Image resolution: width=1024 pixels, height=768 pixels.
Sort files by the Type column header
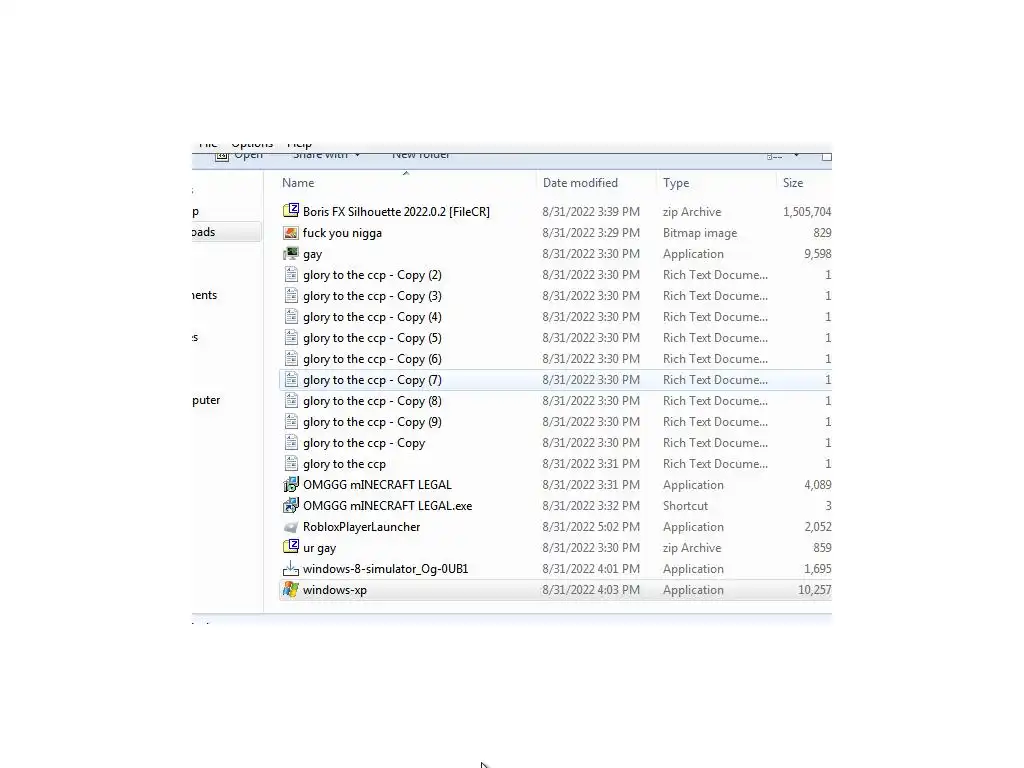pos(676,183)
